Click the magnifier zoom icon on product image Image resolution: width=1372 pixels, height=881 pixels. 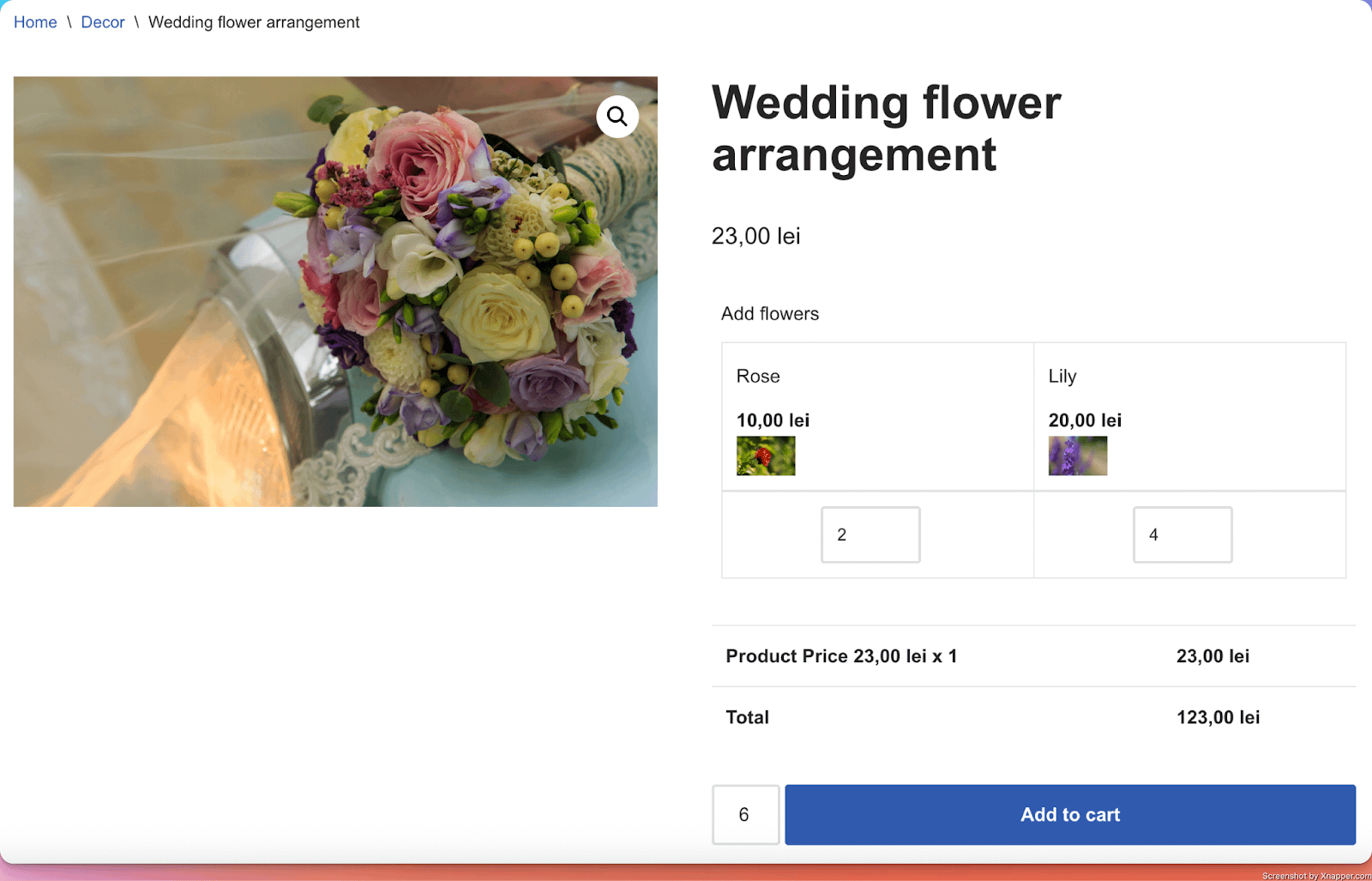(x=617, y=117)
